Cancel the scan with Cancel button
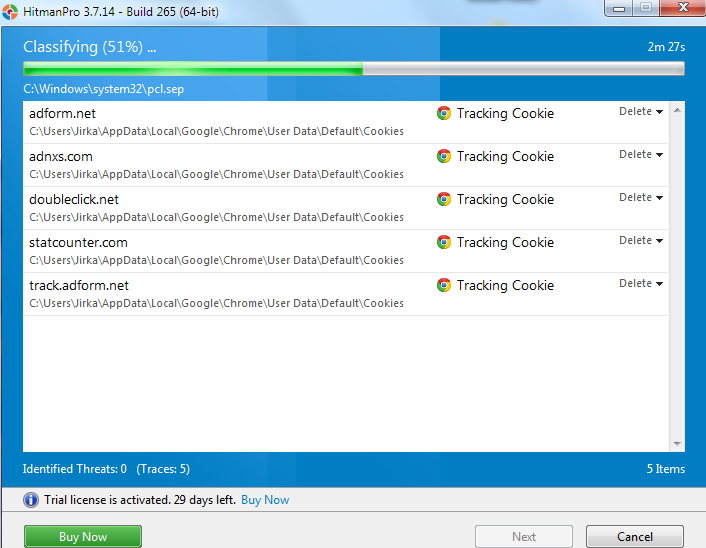The image size is (706, 548). pos(635,536)
